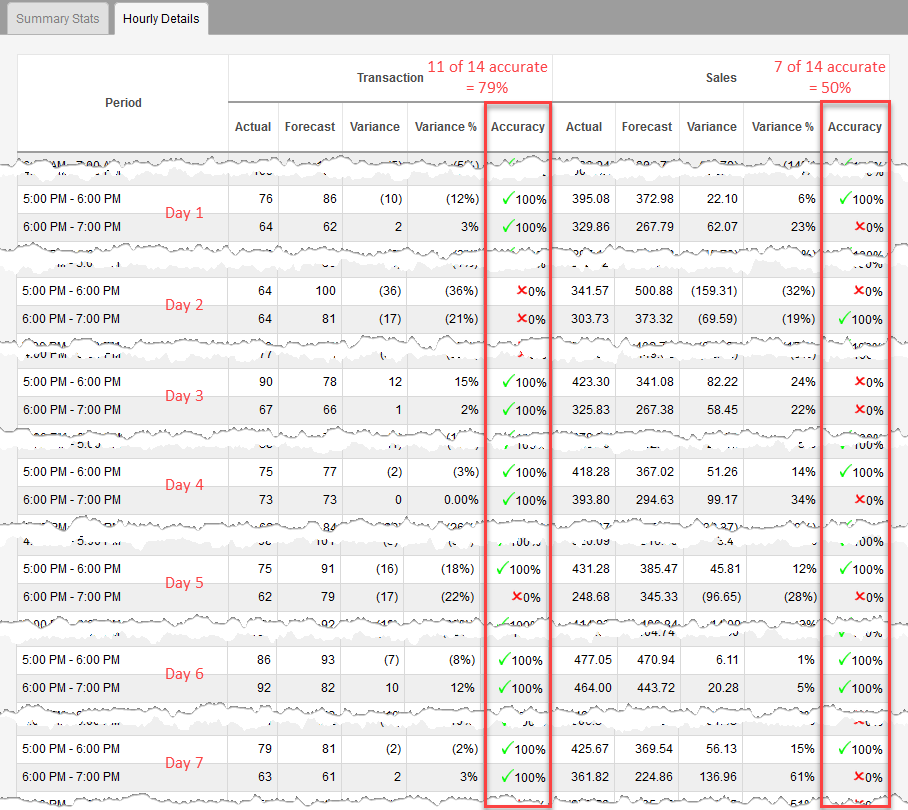This screenshot has width=908, height=810.
Task: Click the Variance % header under Sales
Action: click(782, 127)
